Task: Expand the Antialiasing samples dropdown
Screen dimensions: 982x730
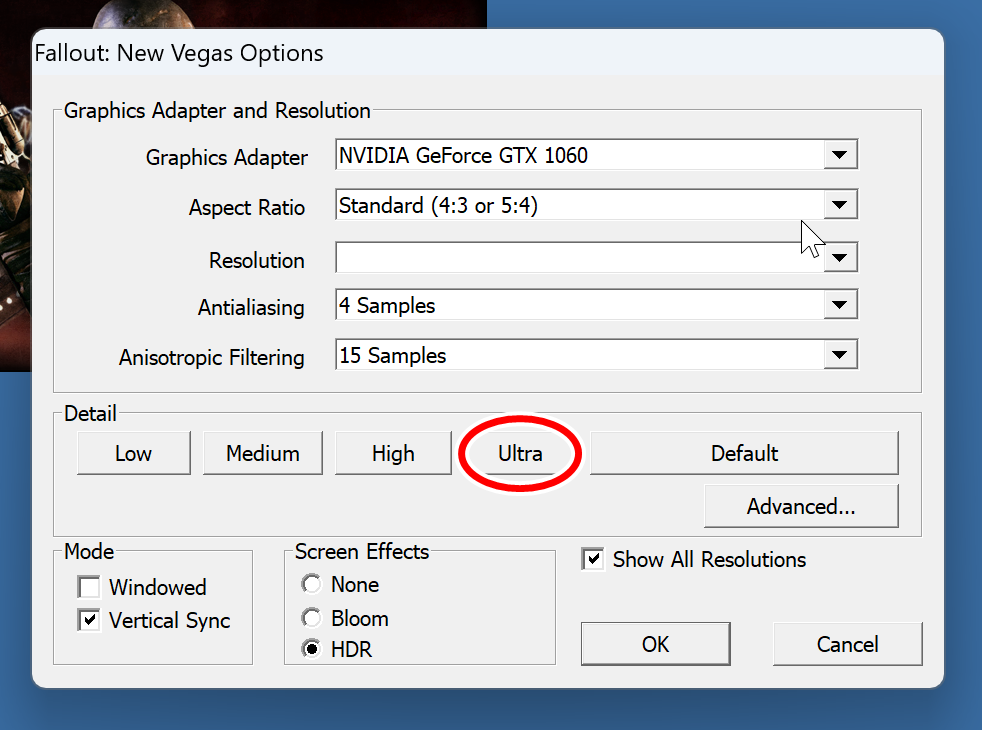Action: [839, 306]
